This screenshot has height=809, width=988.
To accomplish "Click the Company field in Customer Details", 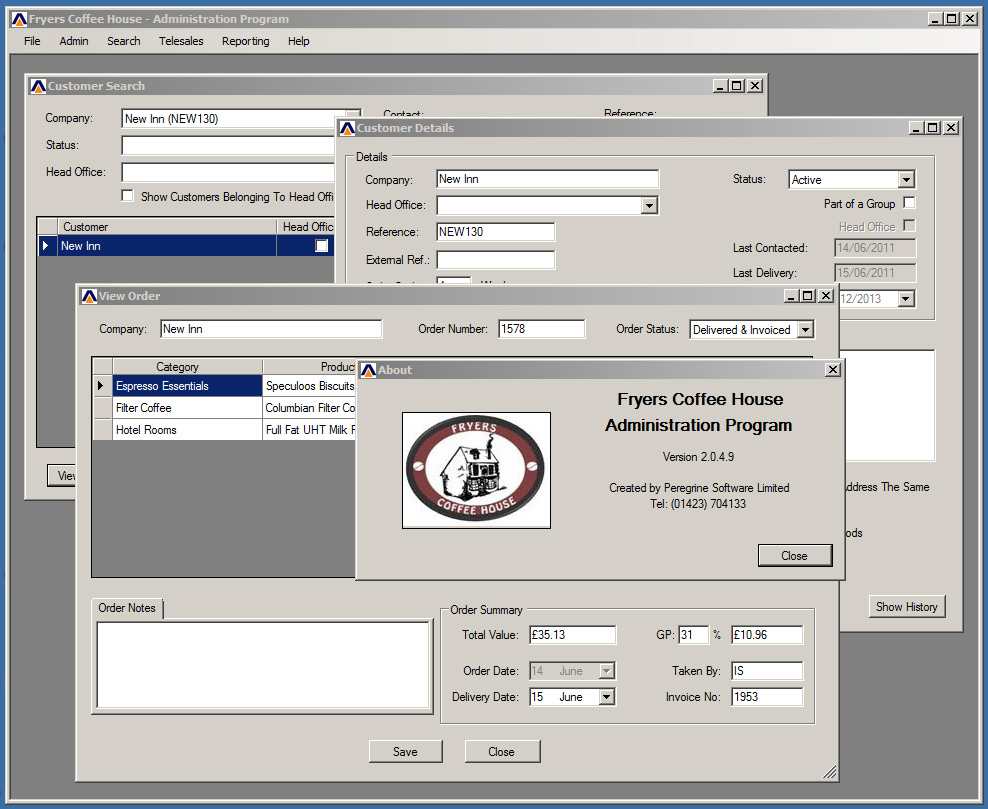I will coord(548,179).
